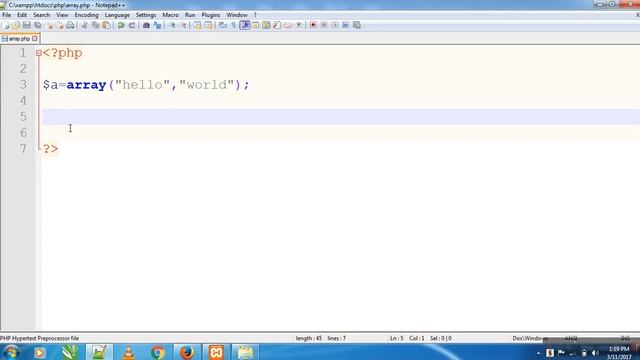Collapse the PHP block fold marker on line 1
The width and height of the screenshot is (640, 360).
39,53
